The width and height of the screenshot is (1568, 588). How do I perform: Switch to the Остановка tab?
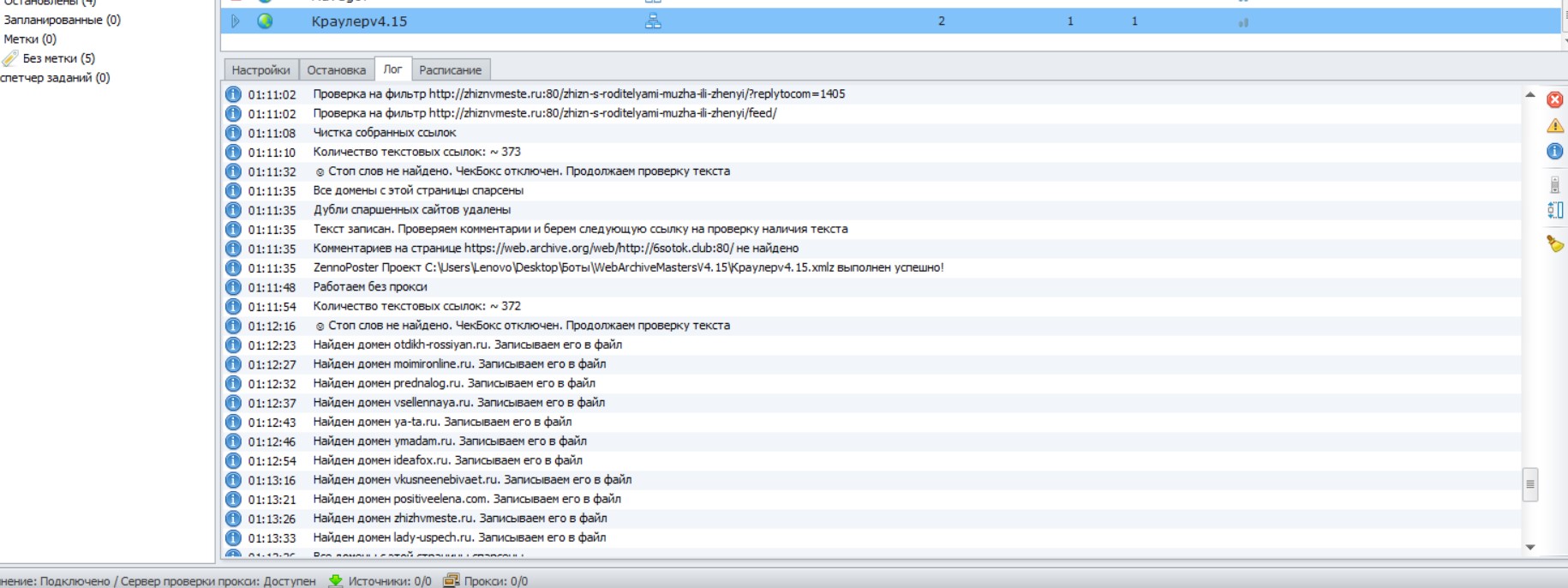pos(336,70)
